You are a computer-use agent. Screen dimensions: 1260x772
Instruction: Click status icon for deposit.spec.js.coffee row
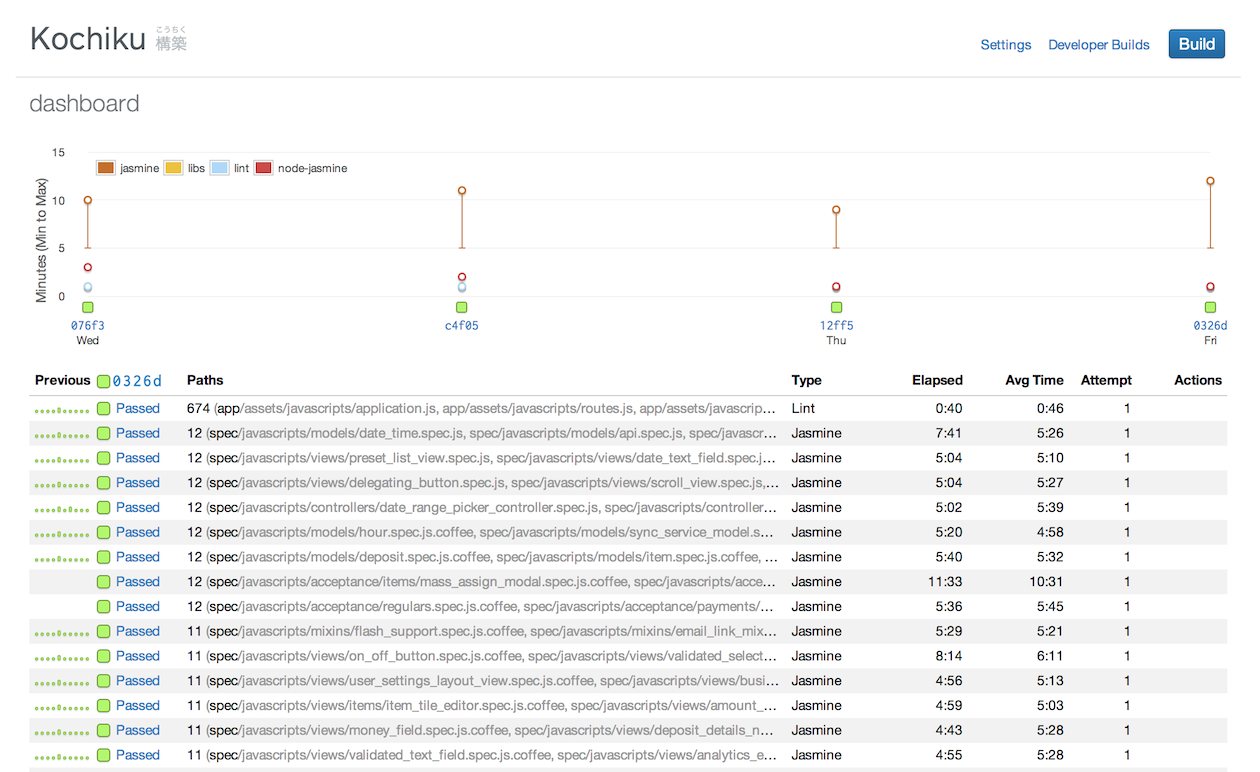[103, 557]
